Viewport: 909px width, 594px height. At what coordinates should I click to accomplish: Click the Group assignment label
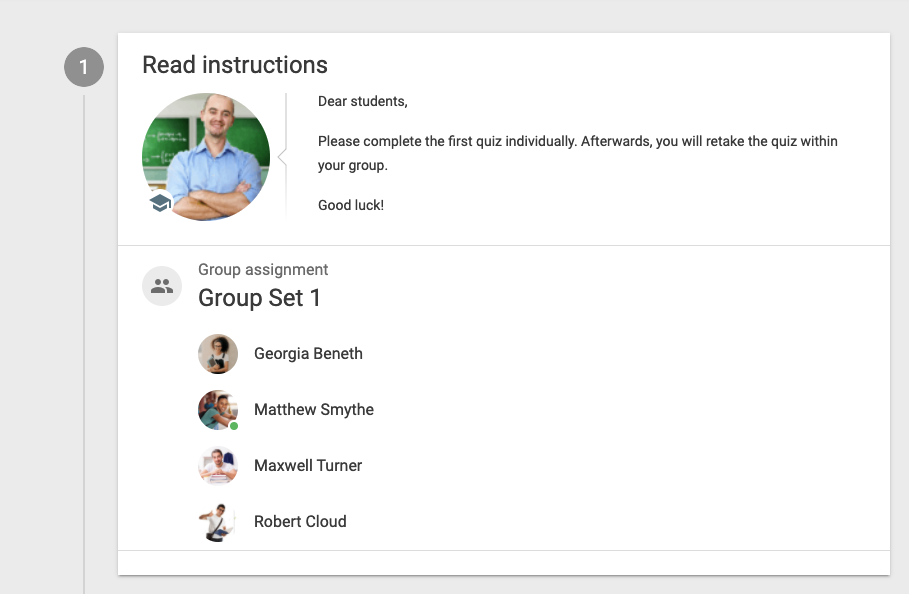click(x=263, y=269)
